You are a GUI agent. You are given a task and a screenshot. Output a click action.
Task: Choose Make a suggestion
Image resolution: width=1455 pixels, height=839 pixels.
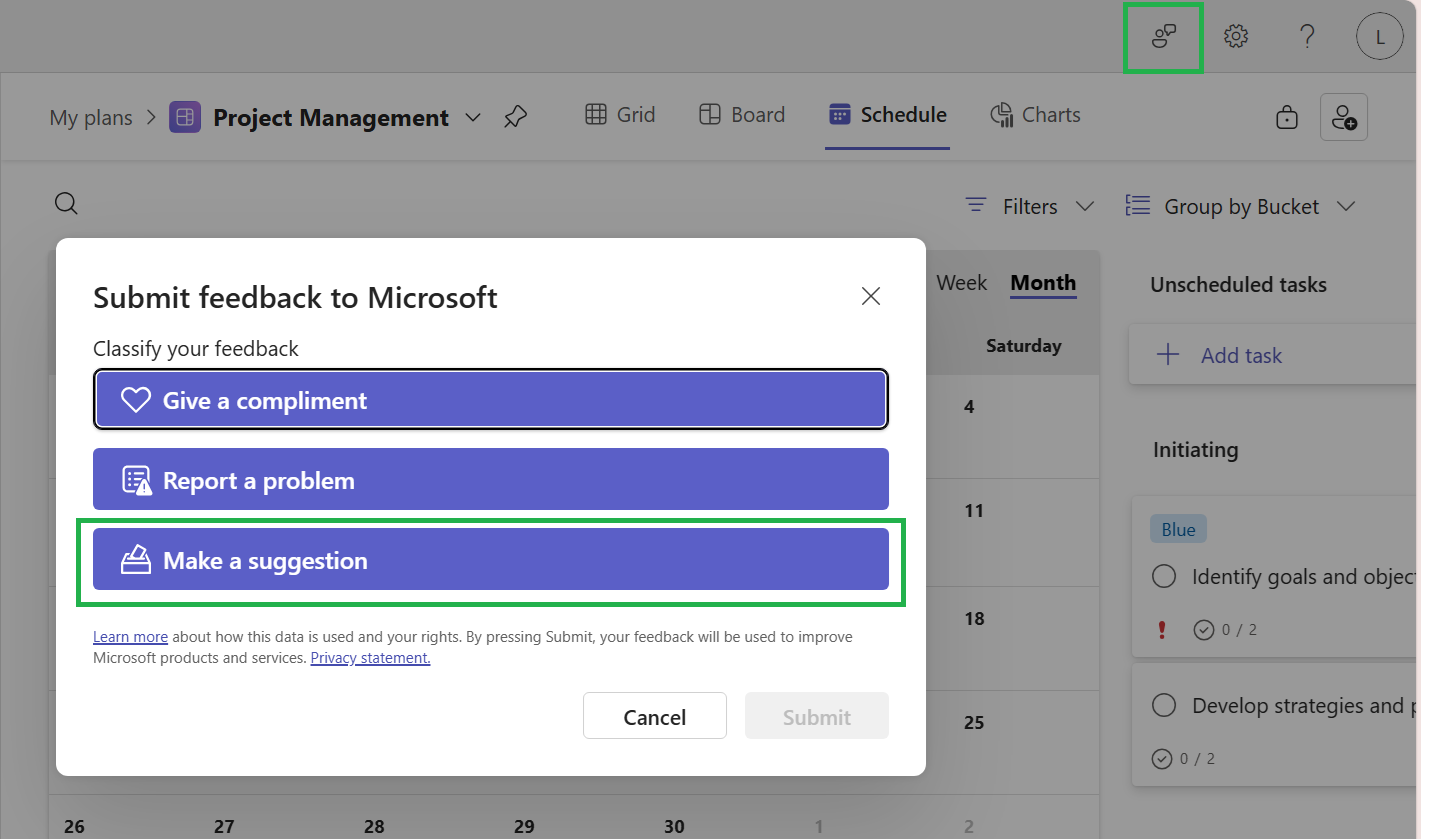(x=491, y=559)
